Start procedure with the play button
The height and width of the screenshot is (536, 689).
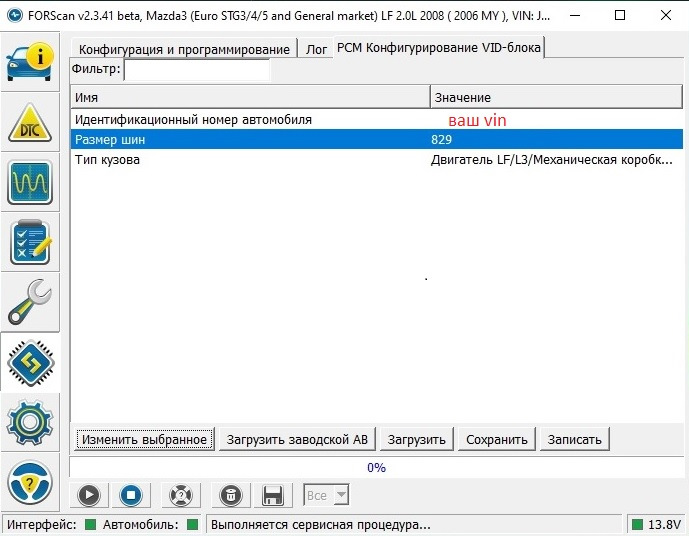tap(89, 495)
